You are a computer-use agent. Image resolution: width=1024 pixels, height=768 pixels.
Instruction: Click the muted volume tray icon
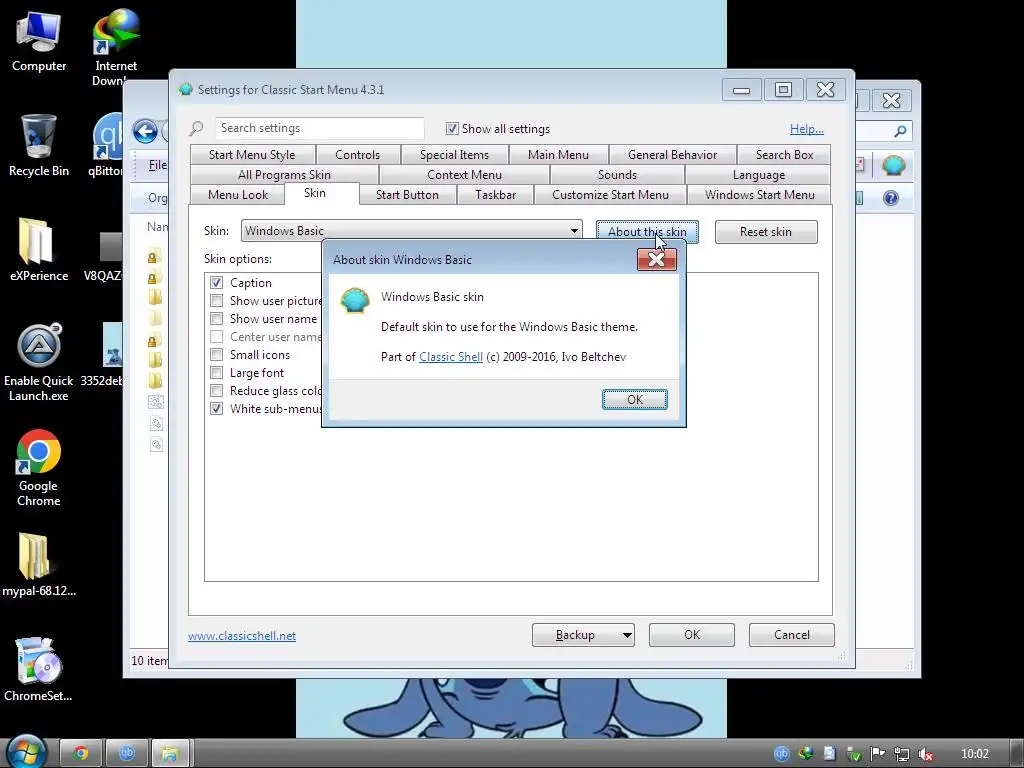[925, 754]
